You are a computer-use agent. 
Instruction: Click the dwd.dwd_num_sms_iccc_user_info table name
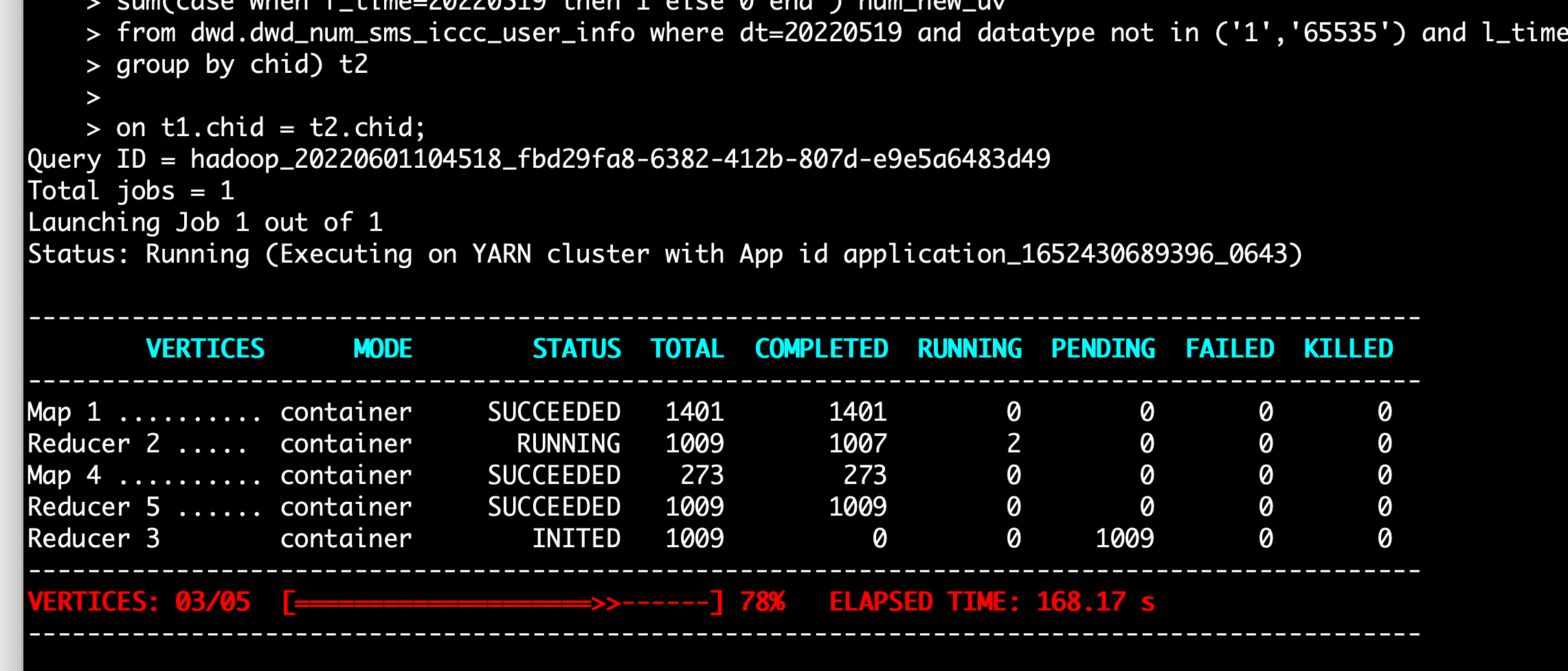[413, 33]
